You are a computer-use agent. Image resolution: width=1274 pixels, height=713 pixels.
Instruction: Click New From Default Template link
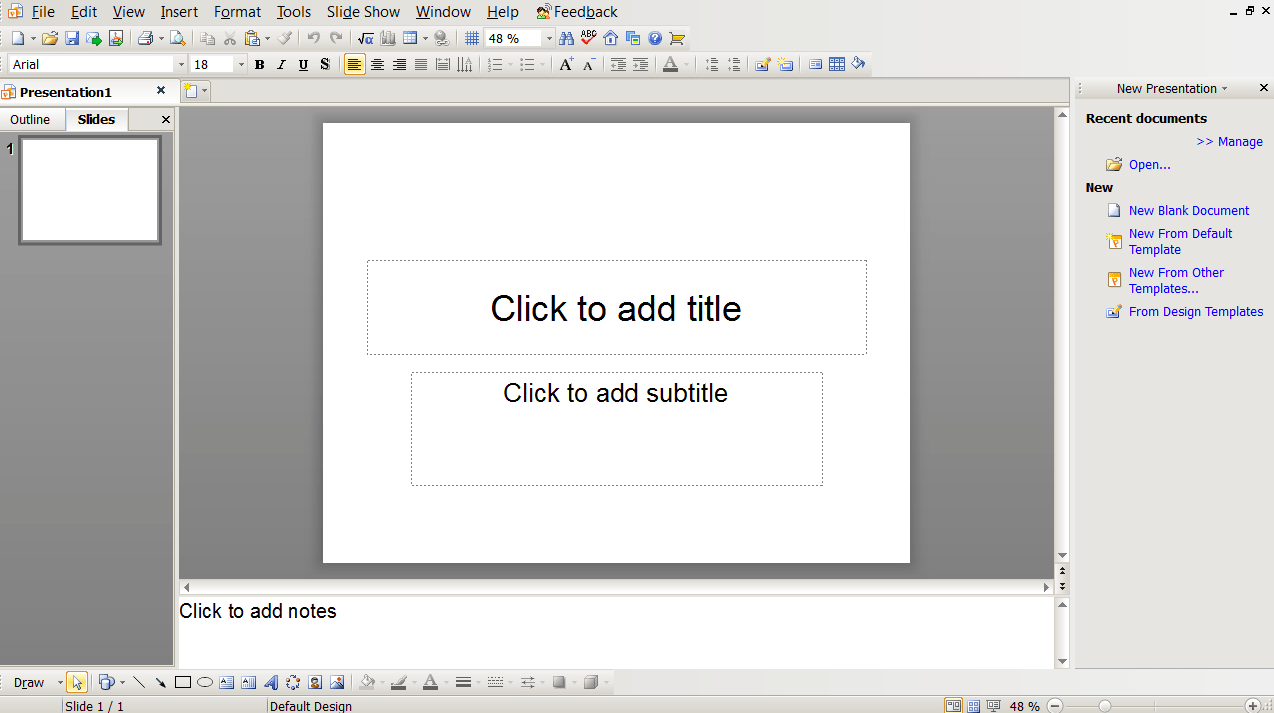[1180, 242]
